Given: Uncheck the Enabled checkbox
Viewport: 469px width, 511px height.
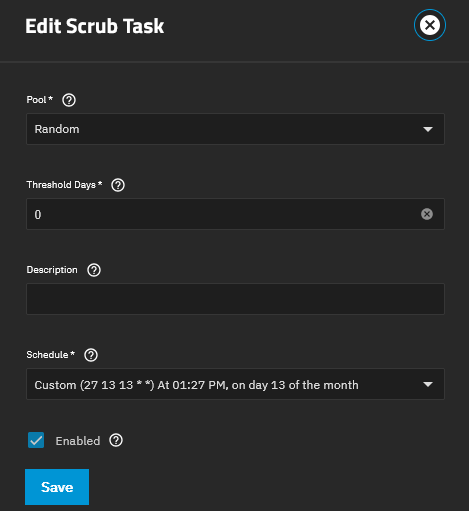Looking at the screenshot, I should click(36, 440).
